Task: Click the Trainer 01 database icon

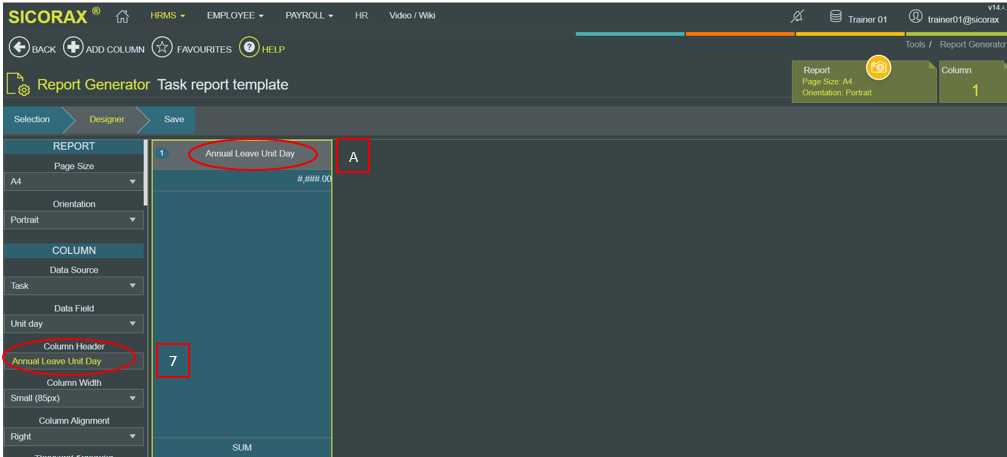Action: (836, 17)
